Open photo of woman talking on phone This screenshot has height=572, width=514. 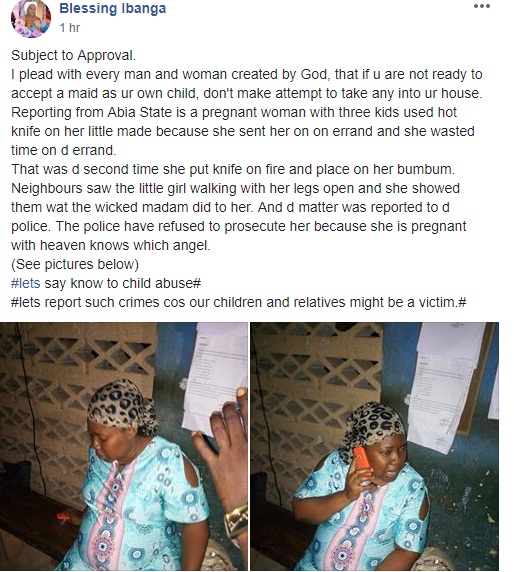(x=375, y=447)
